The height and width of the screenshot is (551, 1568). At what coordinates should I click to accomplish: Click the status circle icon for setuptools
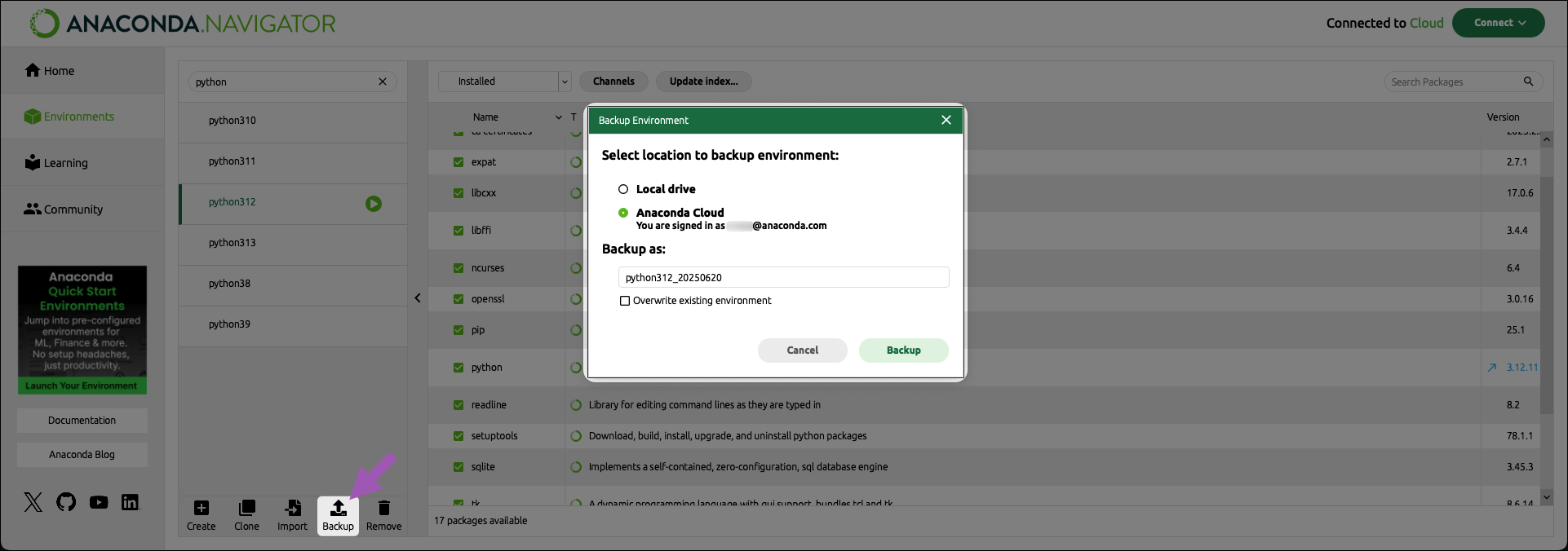point(575,436)
